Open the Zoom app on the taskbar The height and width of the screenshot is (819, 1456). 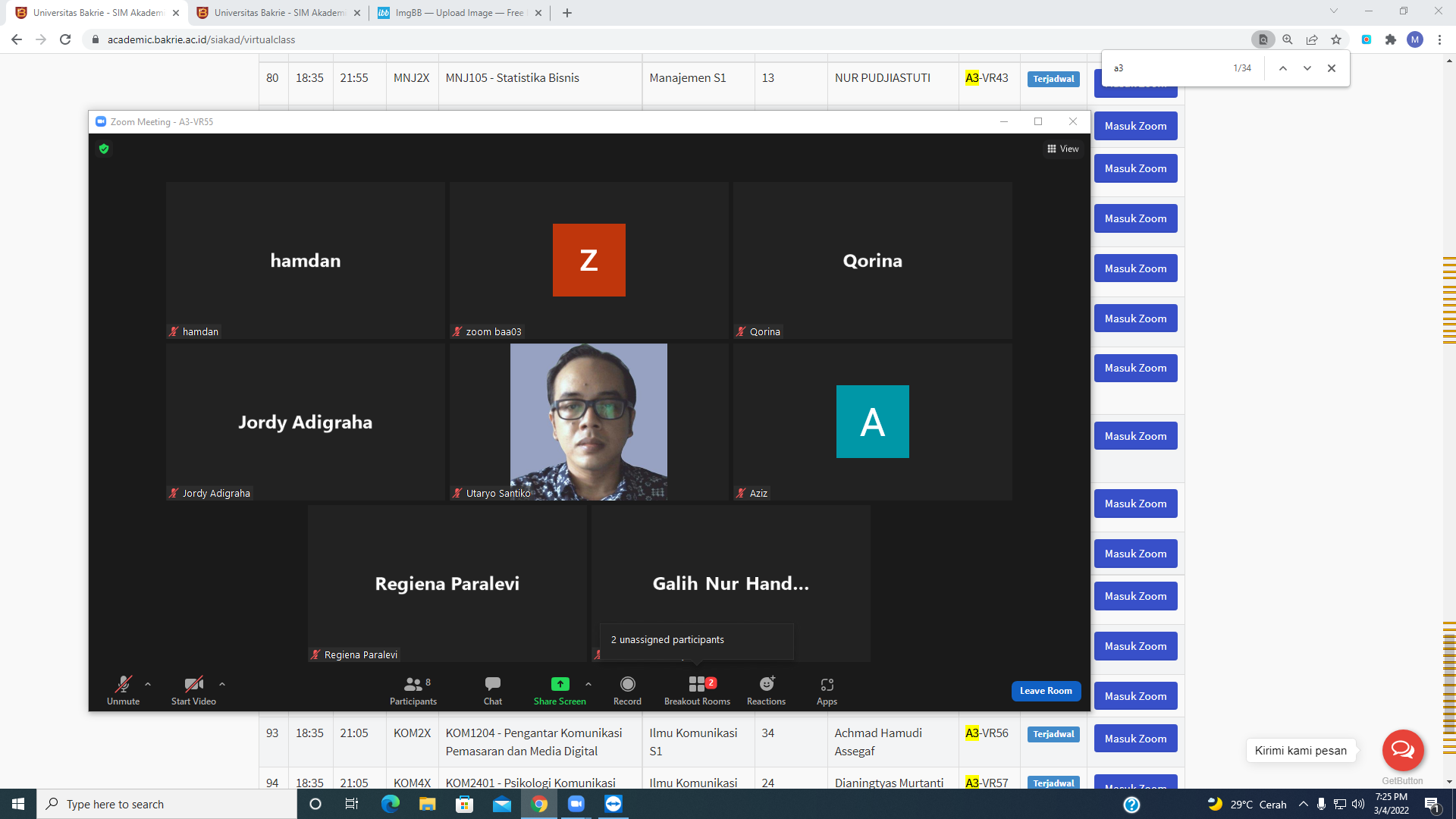pos(576,804)
